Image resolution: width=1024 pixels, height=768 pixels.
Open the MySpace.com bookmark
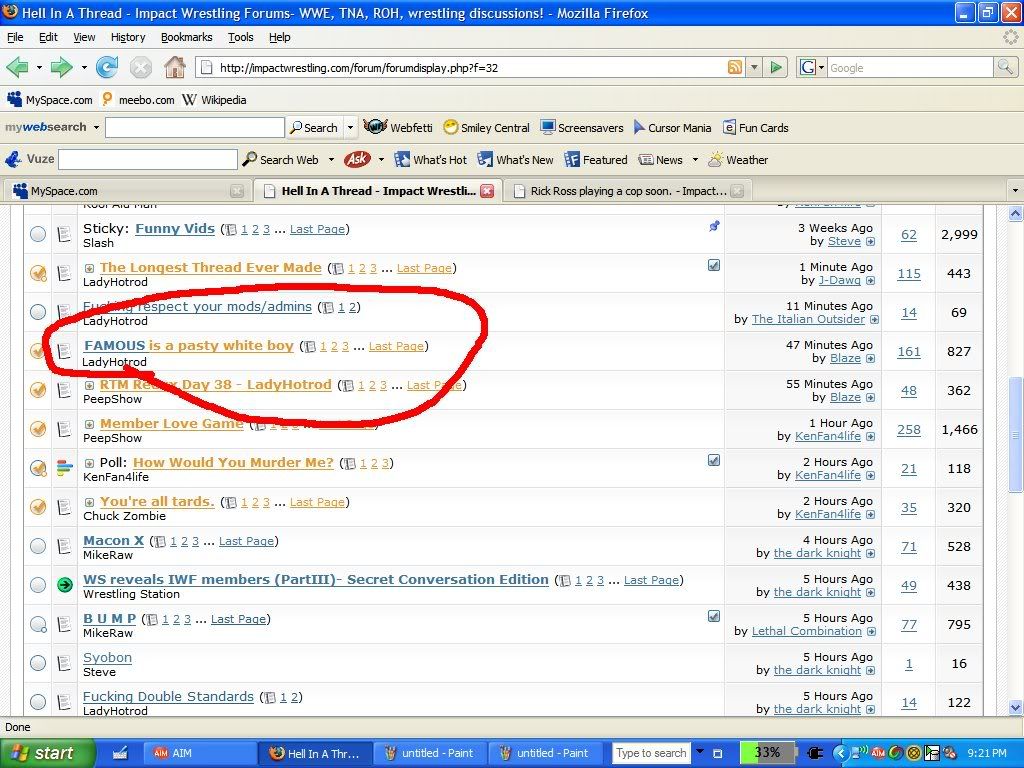coord(50,100)
